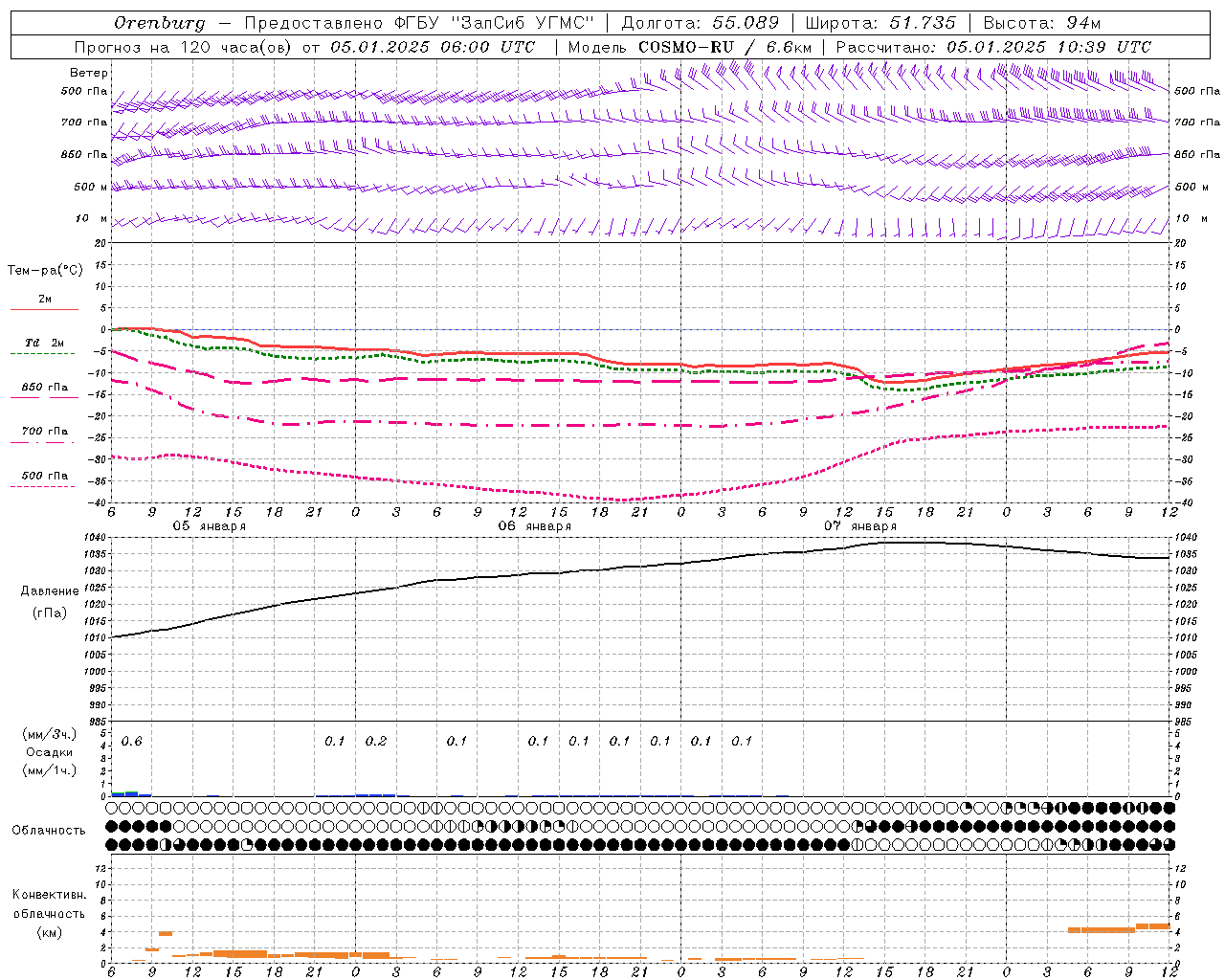Click the "06 января" date label
The width and height of the screenshot is (1225, 980).
tap(534, 526)
